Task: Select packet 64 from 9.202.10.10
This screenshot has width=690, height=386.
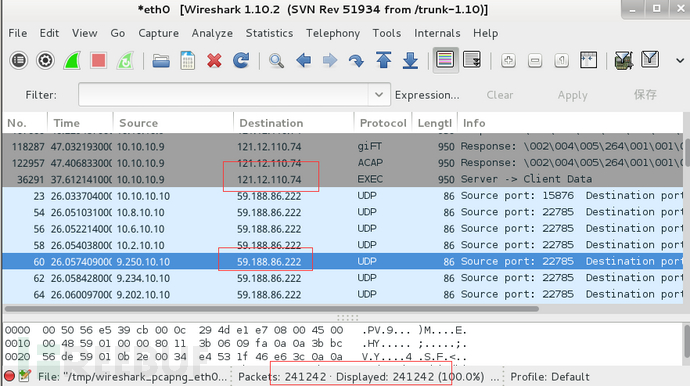Action: coord(343,294)
